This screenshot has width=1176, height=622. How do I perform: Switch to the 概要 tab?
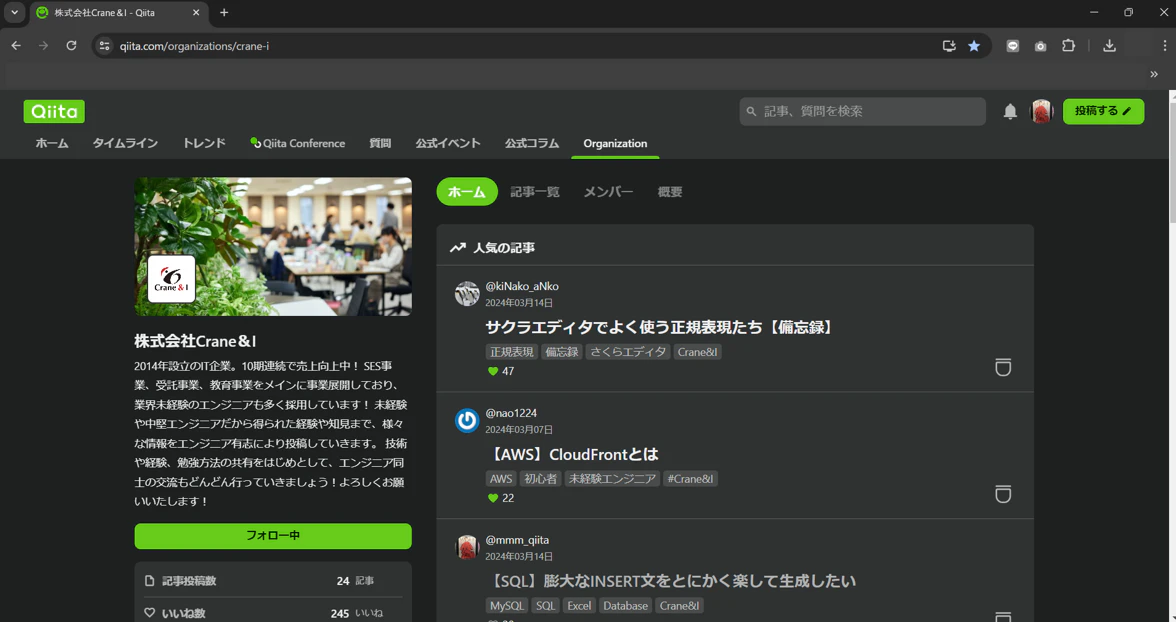(670, 191)
